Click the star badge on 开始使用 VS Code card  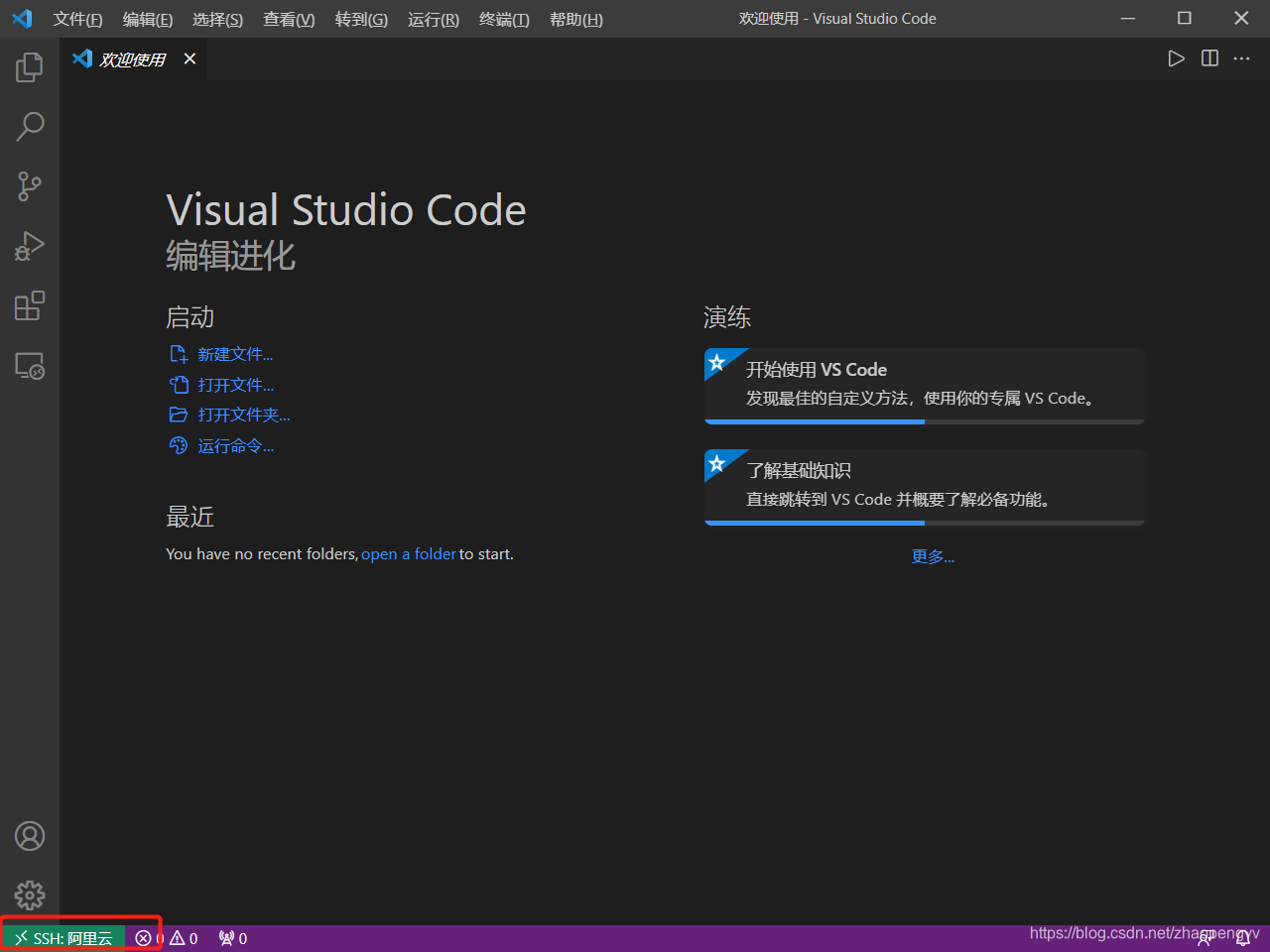717,362
